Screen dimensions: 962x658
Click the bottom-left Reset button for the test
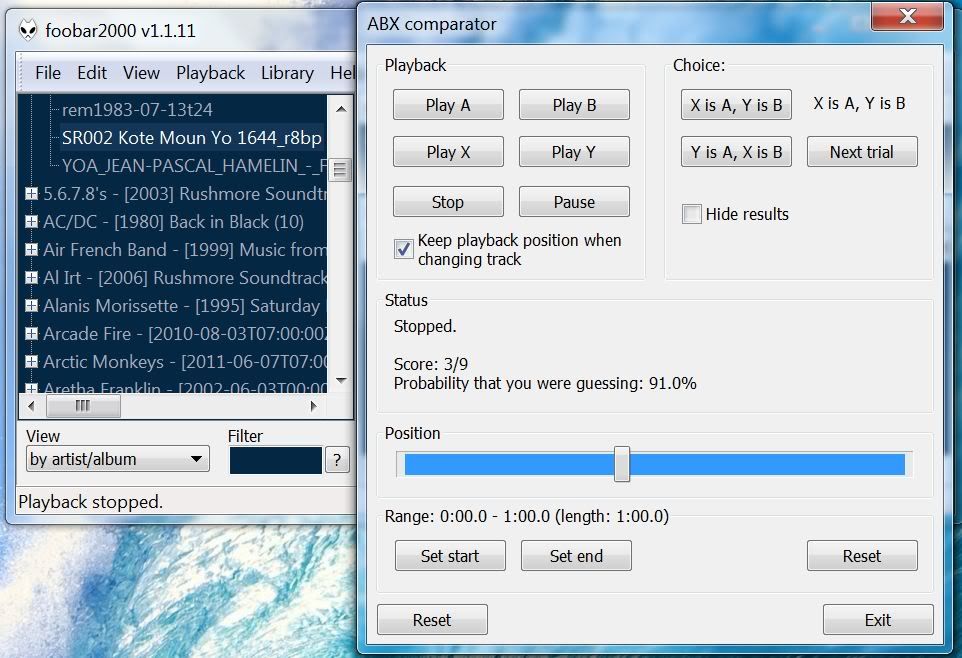click(x=432, y=619)
